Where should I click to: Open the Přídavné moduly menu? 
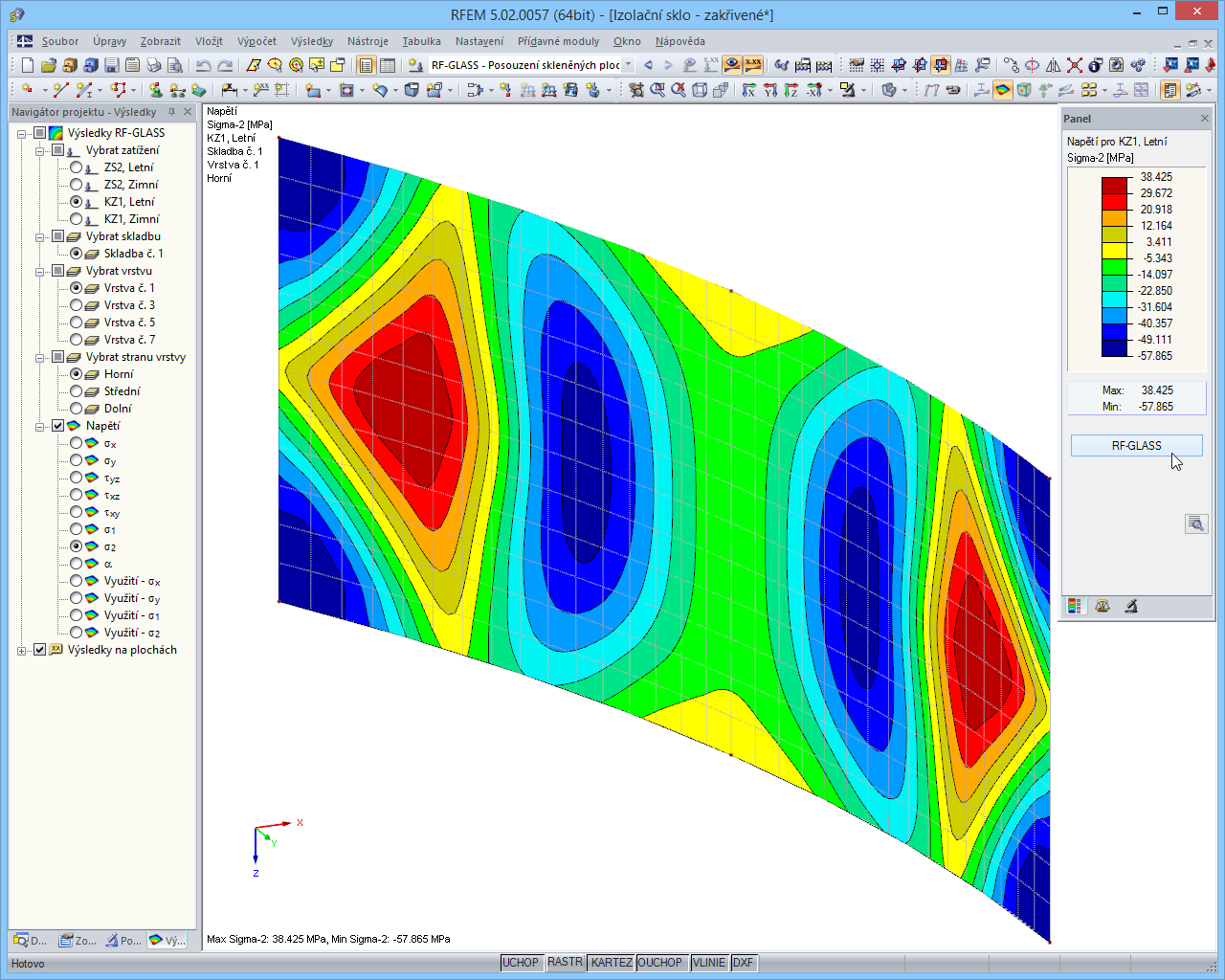click(558, 41)
